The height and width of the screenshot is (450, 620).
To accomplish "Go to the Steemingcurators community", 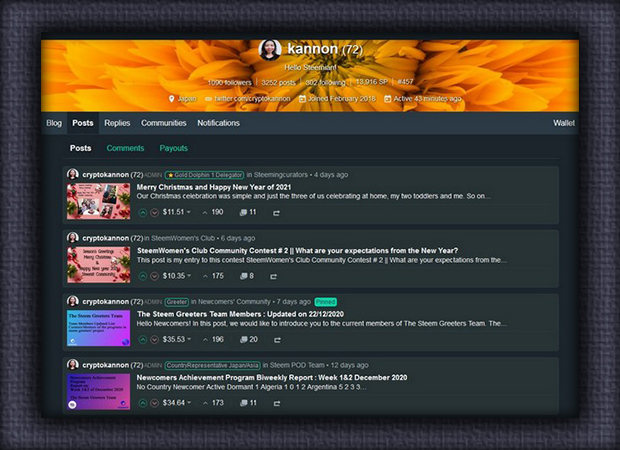I will tap(281, 174).
